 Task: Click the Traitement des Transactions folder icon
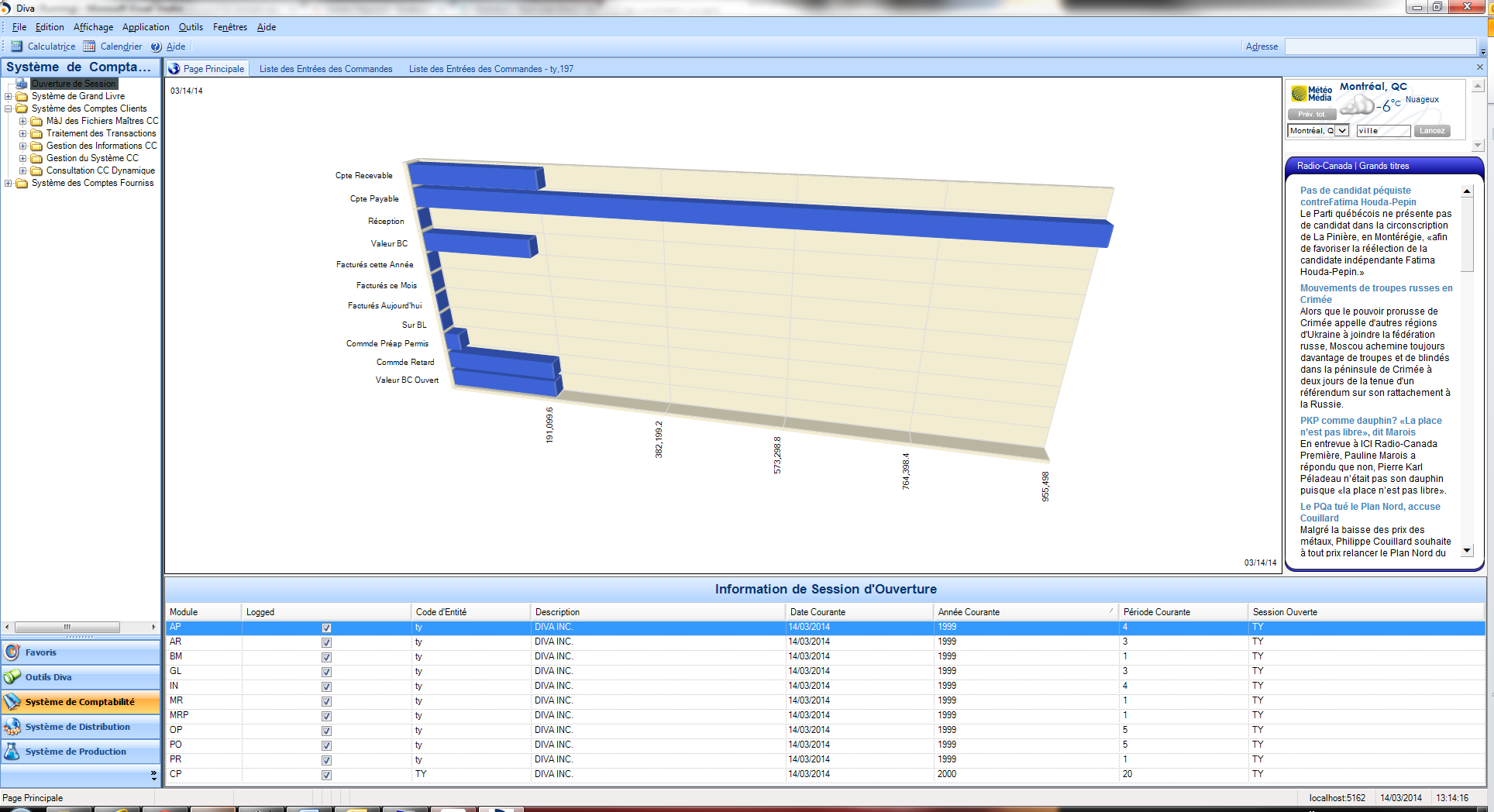(36, 133)
